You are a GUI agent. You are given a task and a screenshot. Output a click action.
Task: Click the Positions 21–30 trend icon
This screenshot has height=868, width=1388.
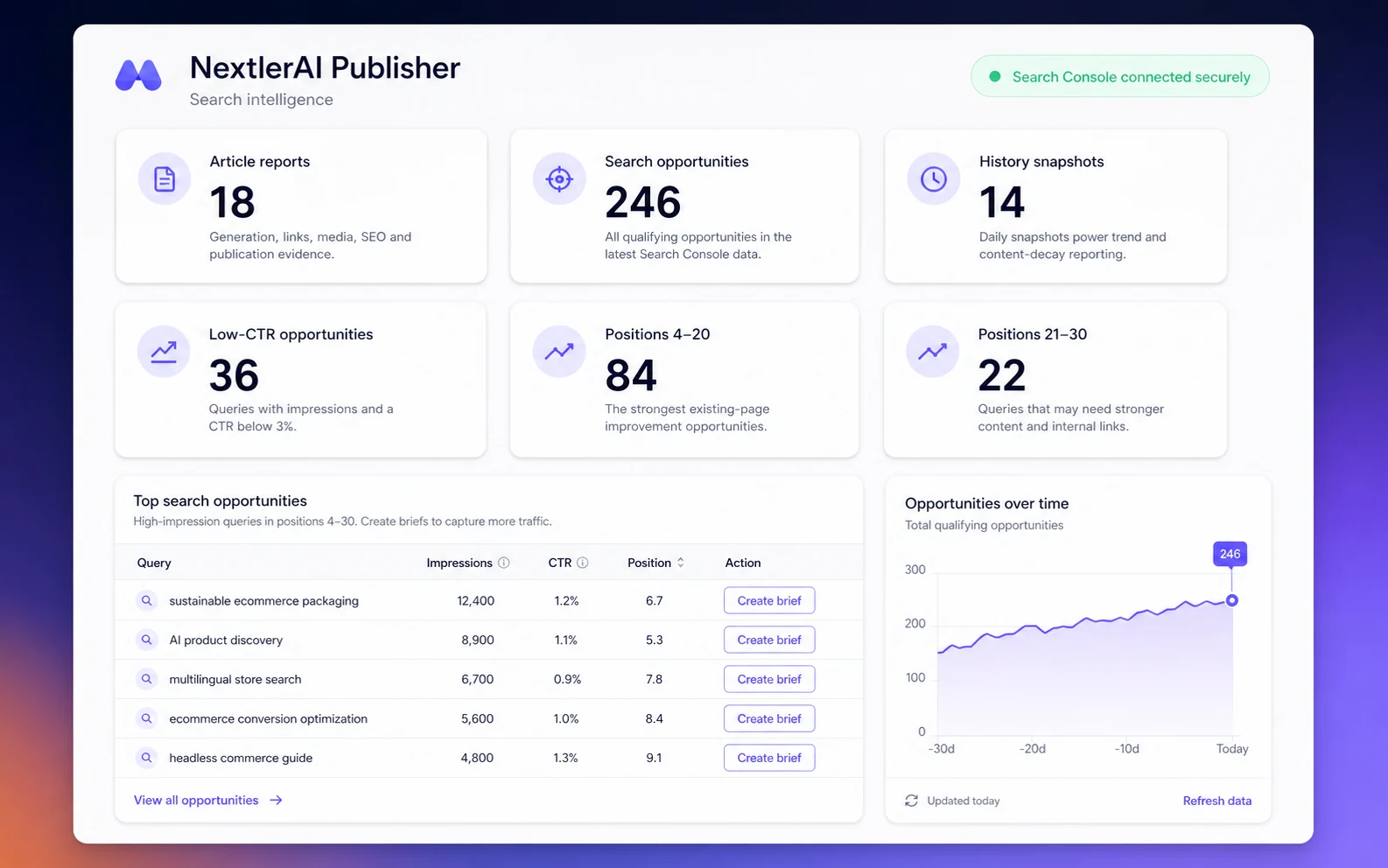point(933,351)
